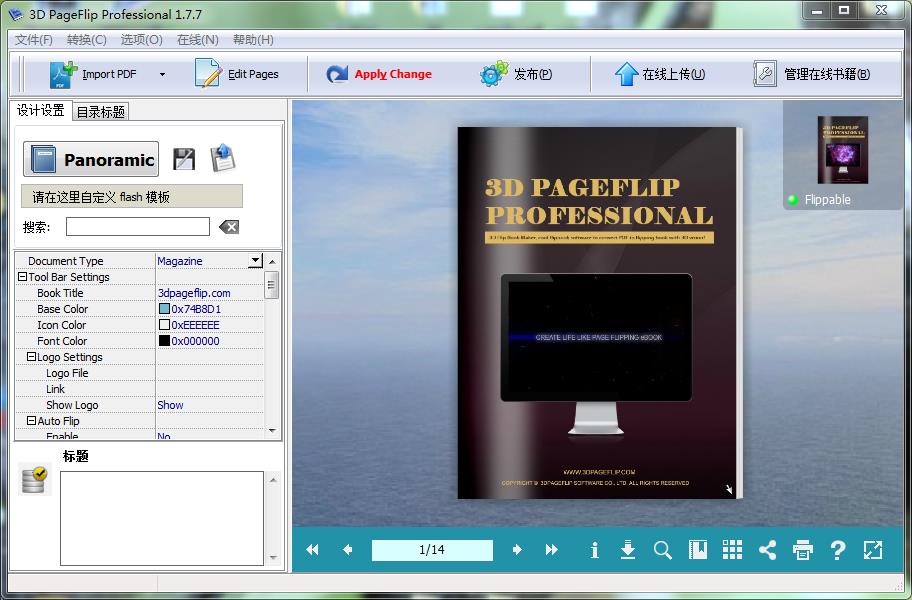This screenshot has width=912, height=600.
Task: Click the 3D PageFlip book cover page
Action: pos(598,313)
